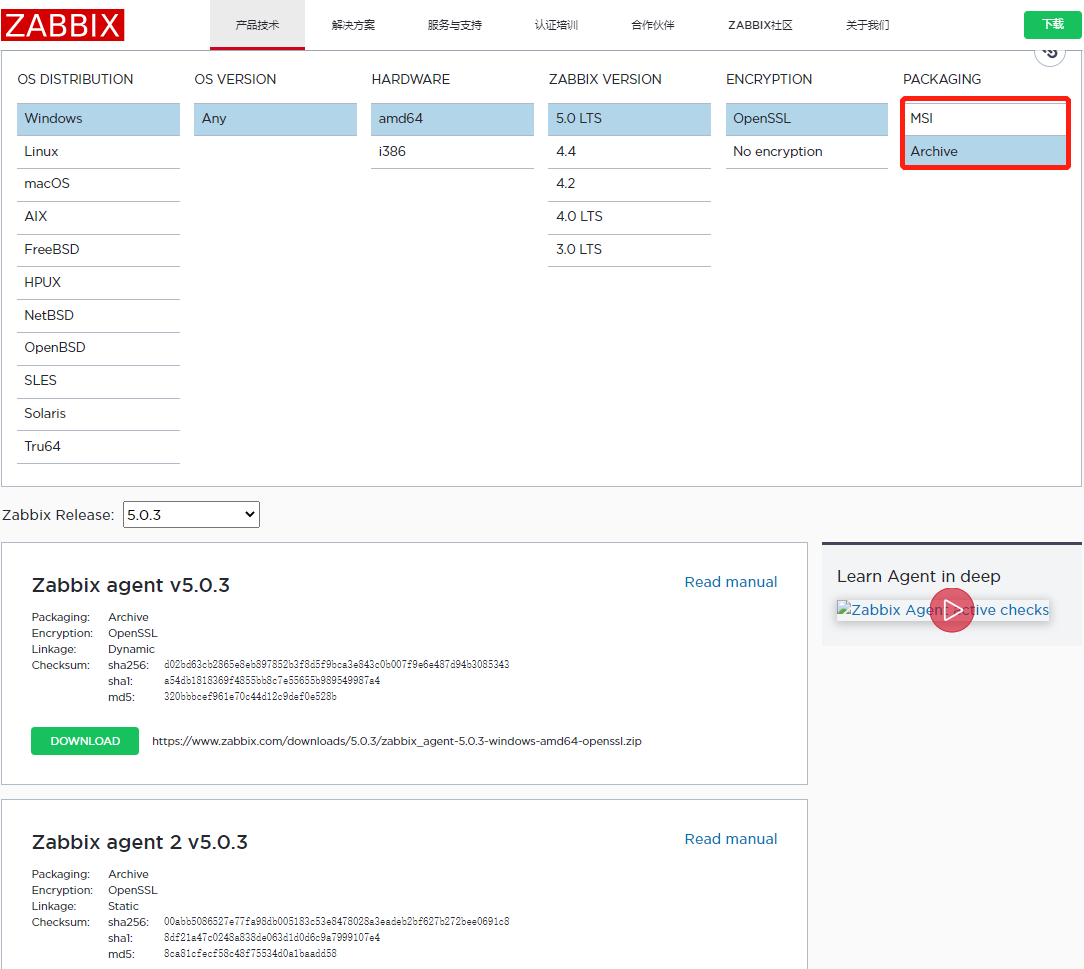The image size is (1084, 969).
Task: Open Zabbix Agent active checks thumbnail link
Action: click(943, 610)
